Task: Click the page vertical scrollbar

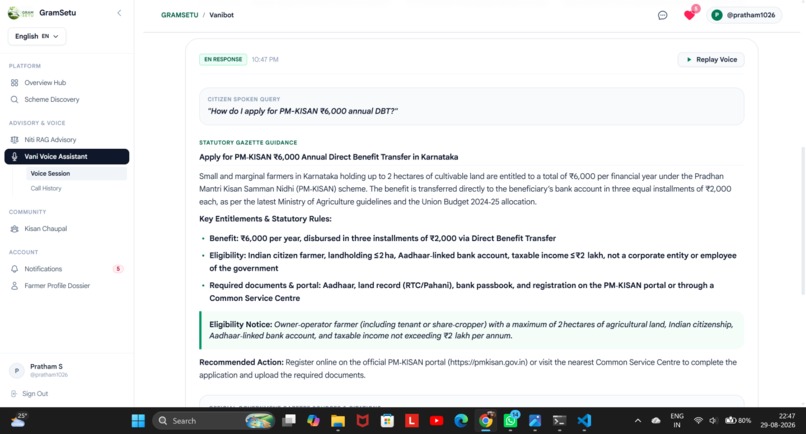Action: (x=803, y=221)
